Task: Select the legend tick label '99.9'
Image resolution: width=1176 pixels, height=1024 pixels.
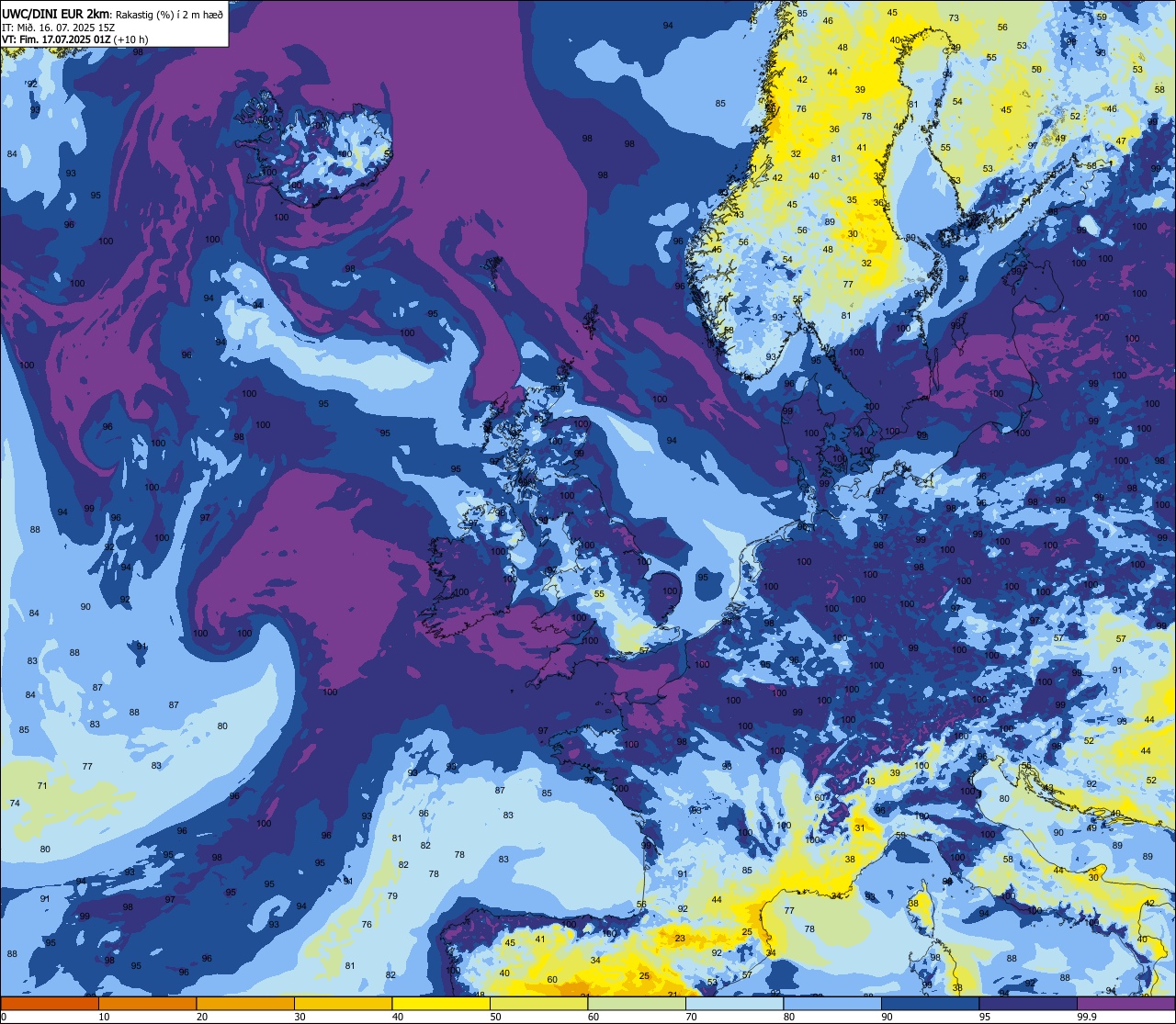Action: point(1087,1017)
